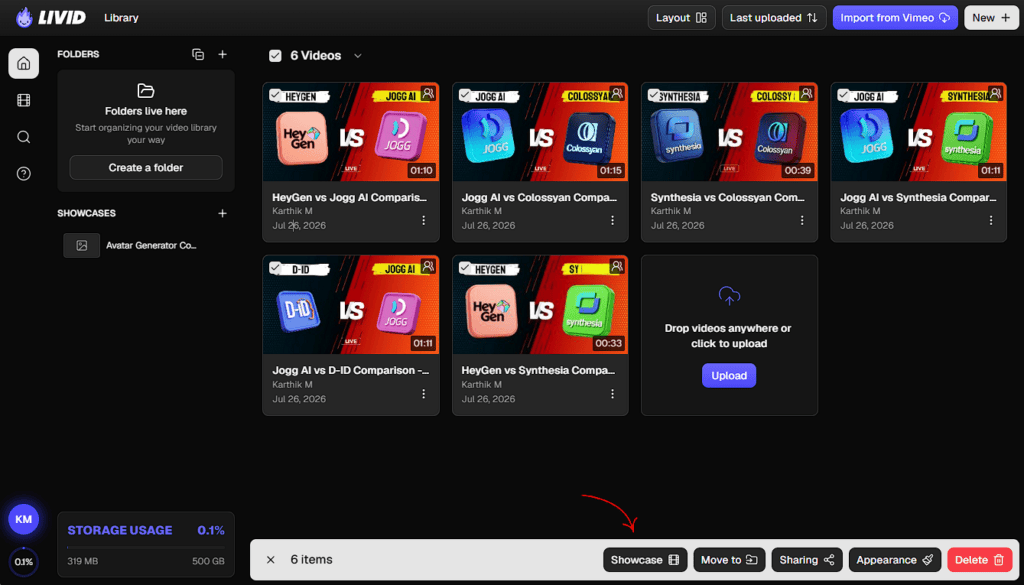
Task: Click the Jogg AI vs D-ID Comparison title
Action: pyautogui.click(x=351, y=370)
